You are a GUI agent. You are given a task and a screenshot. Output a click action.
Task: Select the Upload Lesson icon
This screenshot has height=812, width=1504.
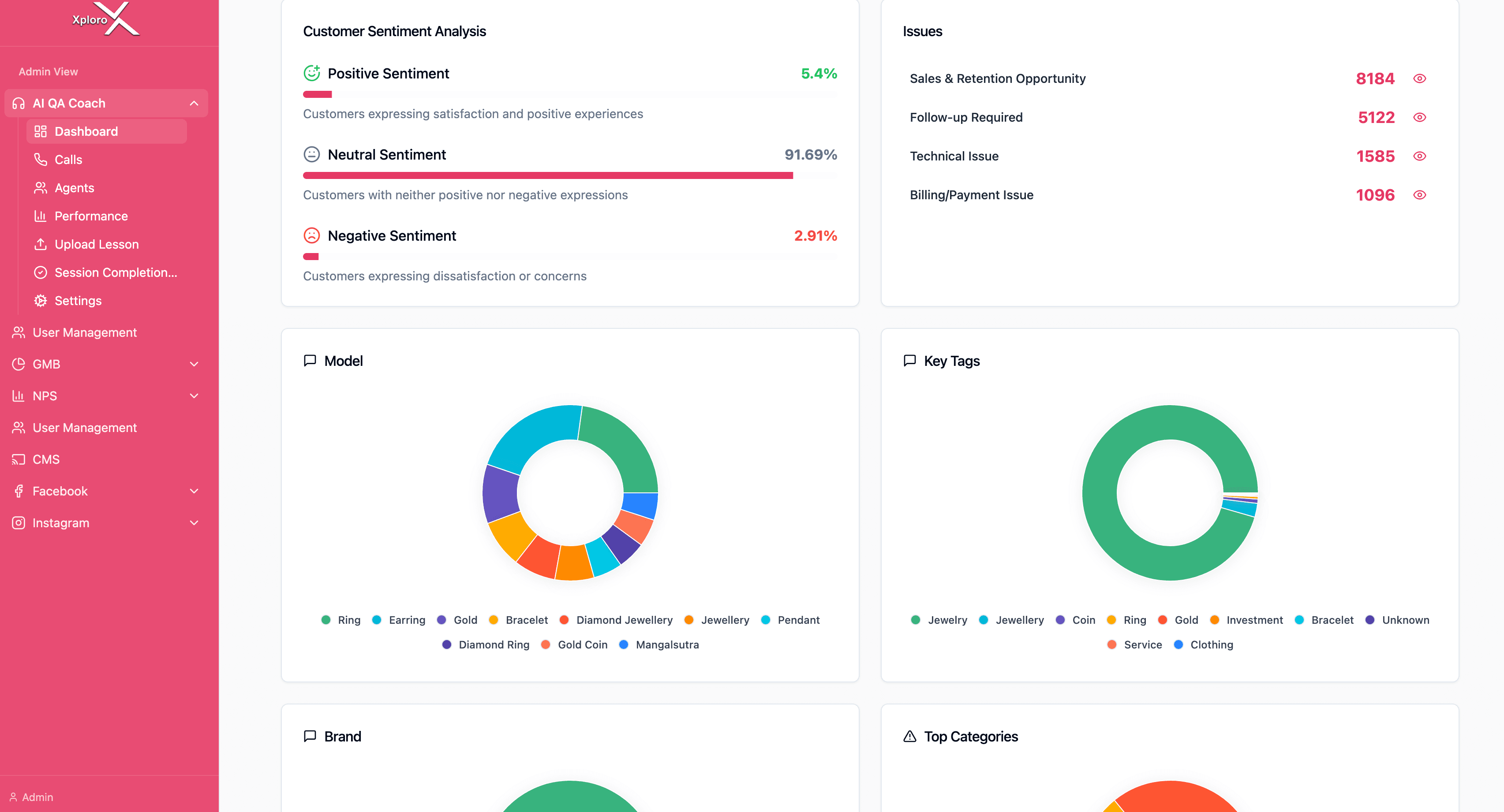tap(40, 244)
